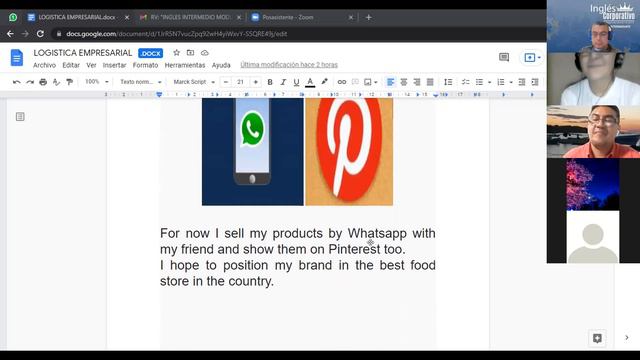Click the LOGISTICA EMPRESARIAL document title
Screen dimensions: 640x360
(83, 53)
